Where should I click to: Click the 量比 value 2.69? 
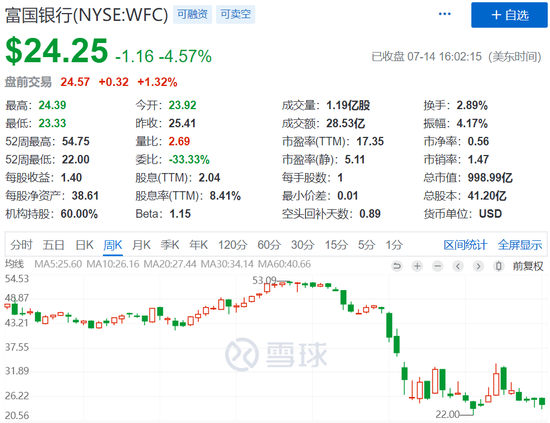tap(179, 141)
